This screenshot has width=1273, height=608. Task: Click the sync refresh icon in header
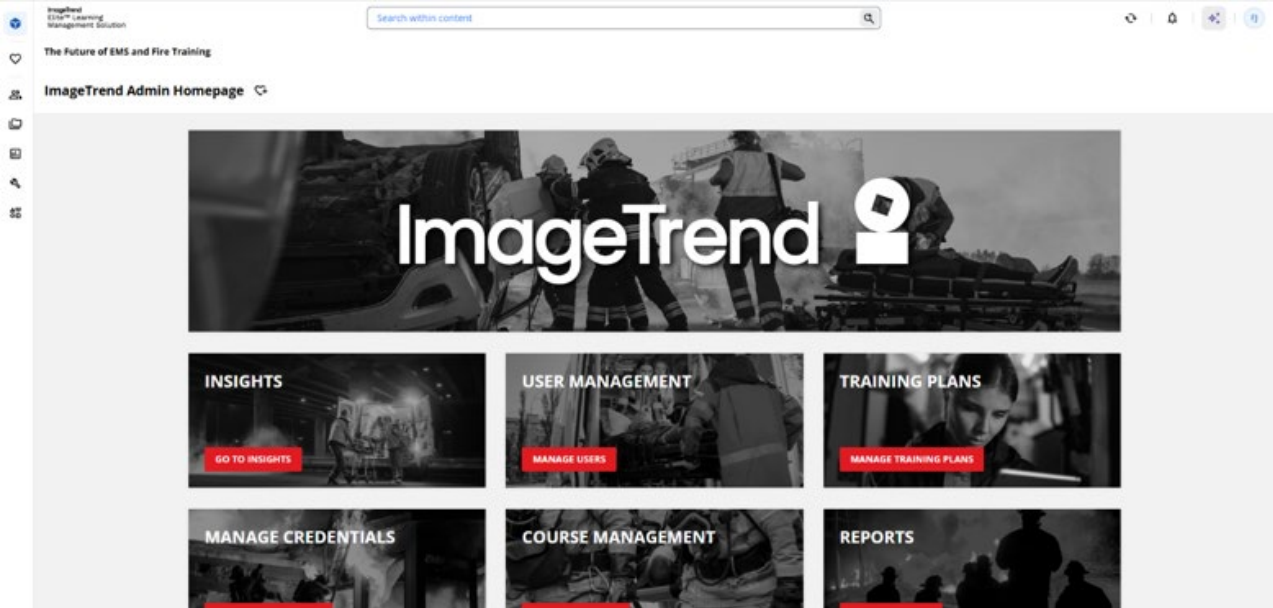(x=1131, y=18)
